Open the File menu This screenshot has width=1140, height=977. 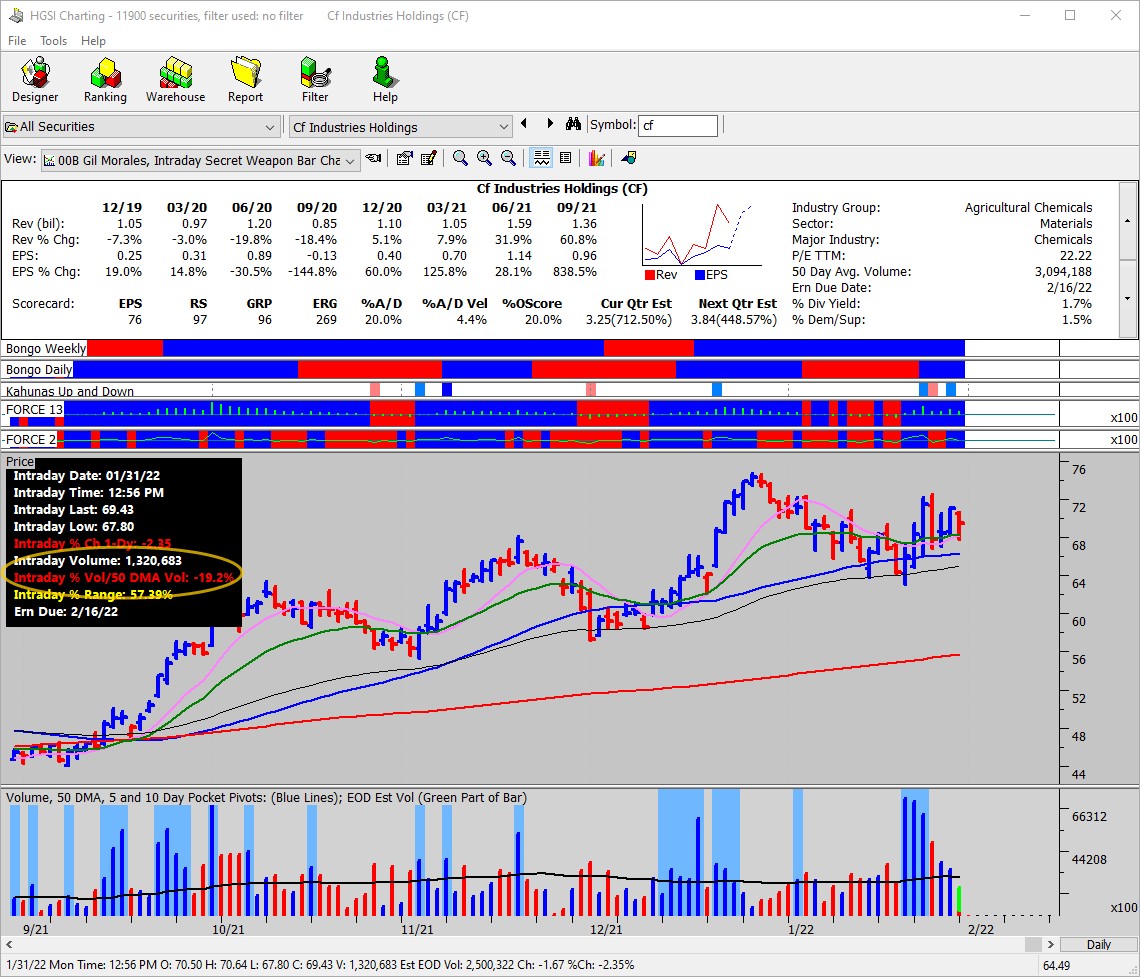17,41
